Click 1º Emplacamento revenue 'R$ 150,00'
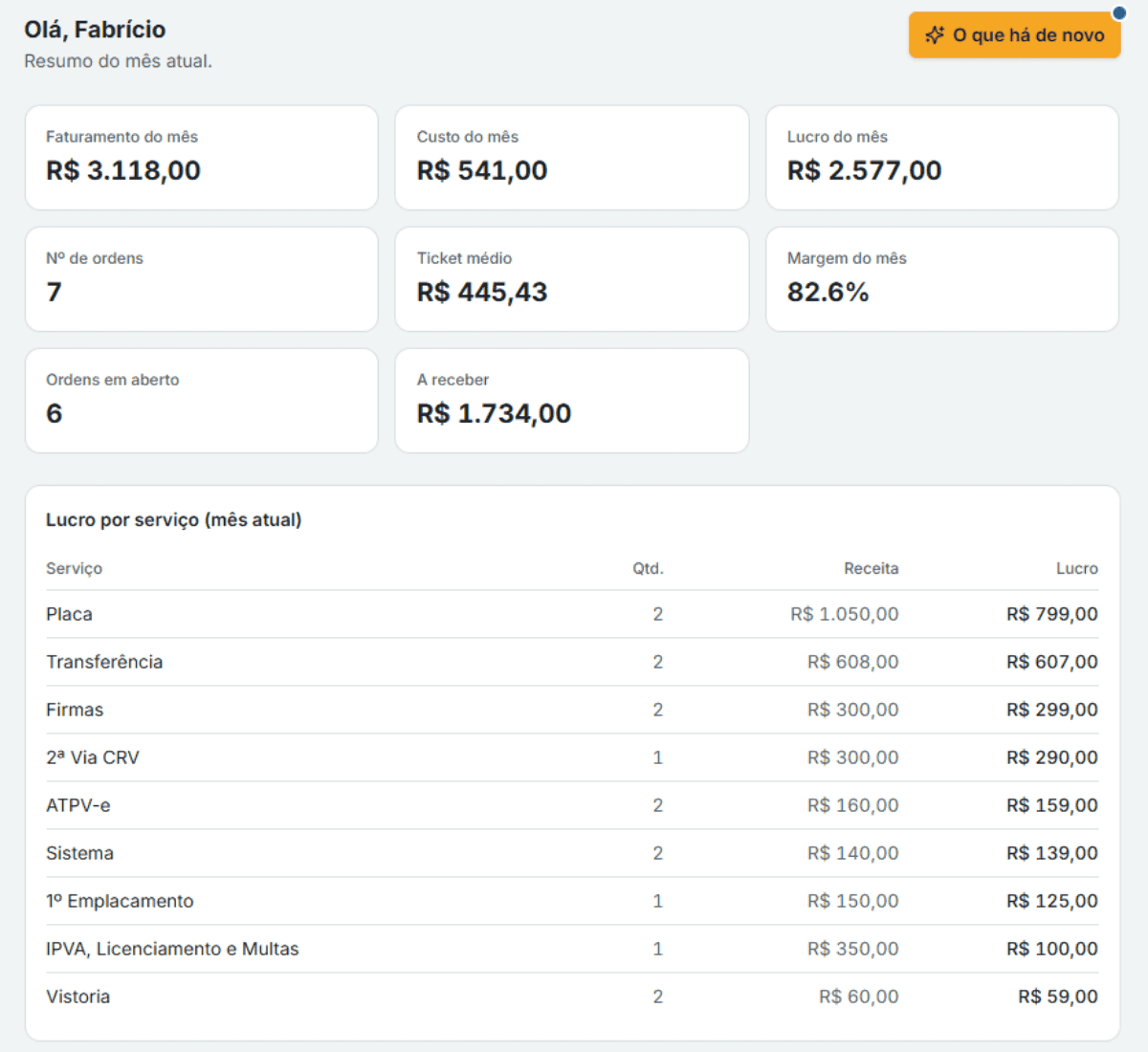The width and height of the screenshot is (1148, 1052). pos(853,901)
